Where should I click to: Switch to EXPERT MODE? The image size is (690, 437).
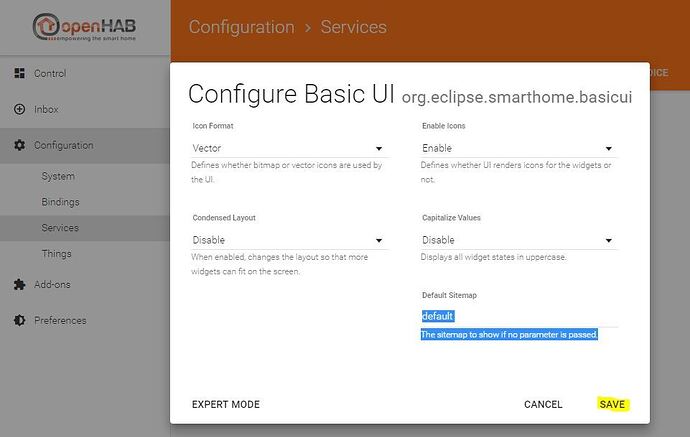pos(226,405)
